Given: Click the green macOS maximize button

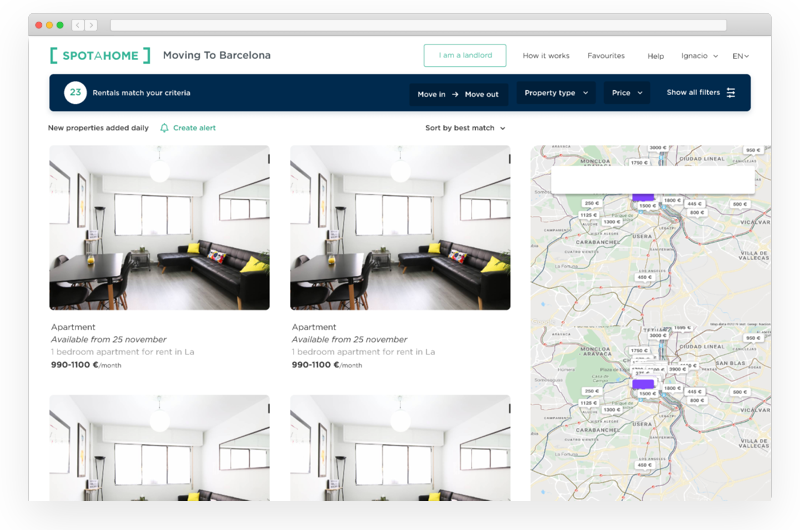Looking at the screenshot, I should (x=60, y=25).
